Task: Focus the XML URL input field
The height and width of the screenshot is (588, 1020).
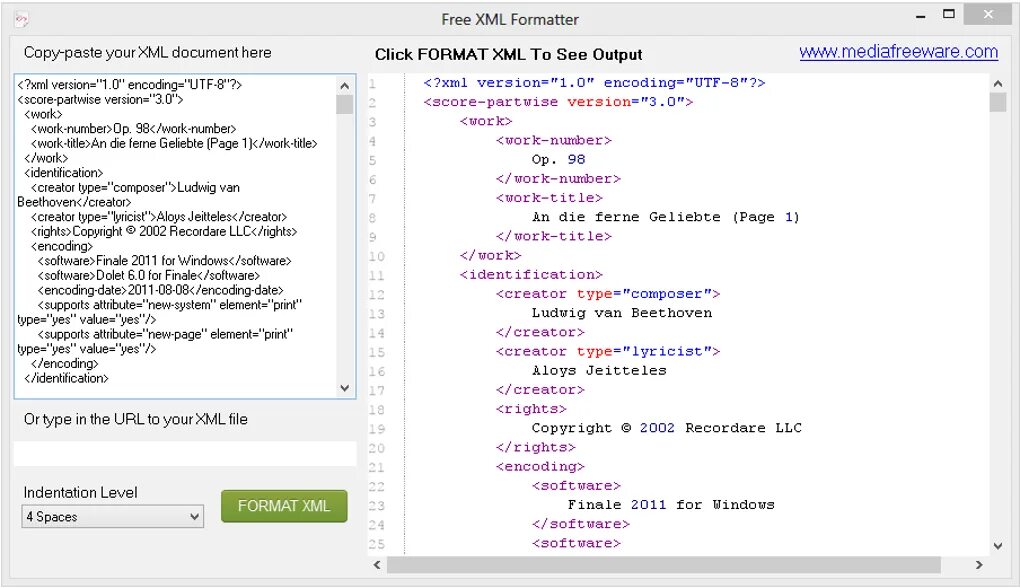Action: tap(185, 454)
